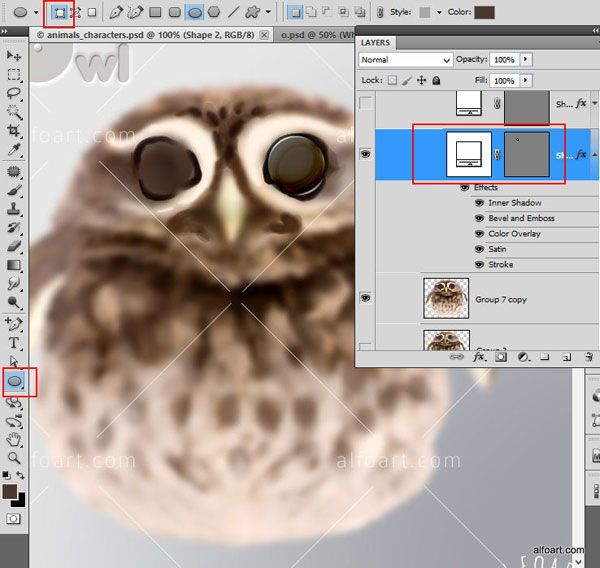This screenshot has height=568, width=600.
Task: Select the Smudge tool
Action: 14,284
